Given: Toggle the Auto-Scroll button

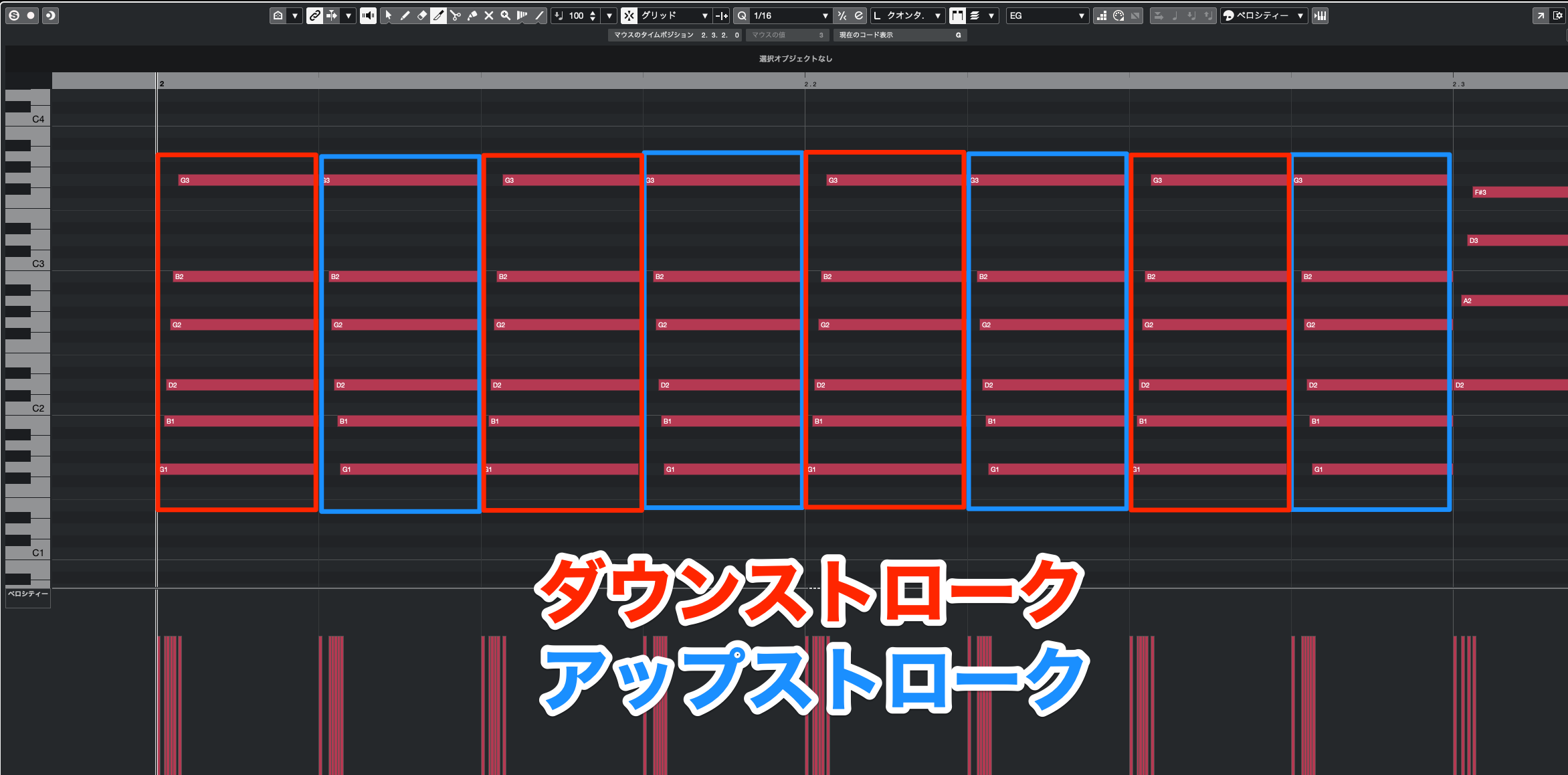Looking at the screenshot, I should 332,15.
